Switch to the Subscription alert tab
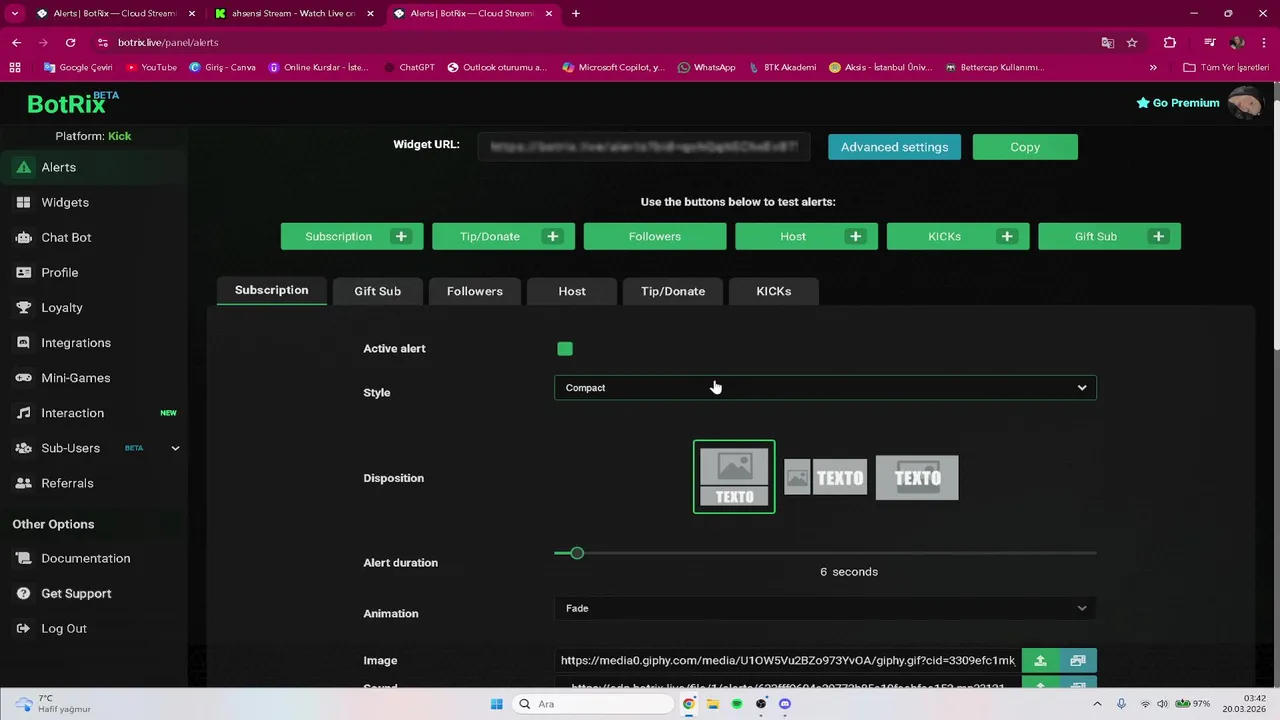This screenshot has width=1280, height=720. coord(271,290)
